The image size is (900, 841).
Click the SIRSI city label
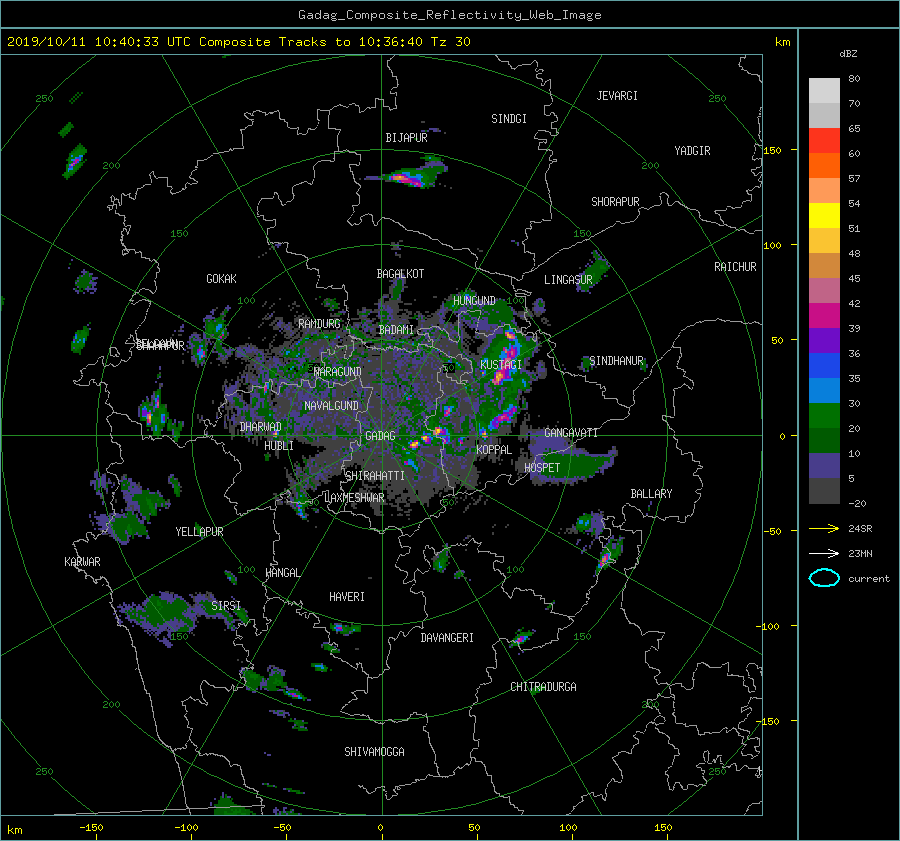click(226, 606)
